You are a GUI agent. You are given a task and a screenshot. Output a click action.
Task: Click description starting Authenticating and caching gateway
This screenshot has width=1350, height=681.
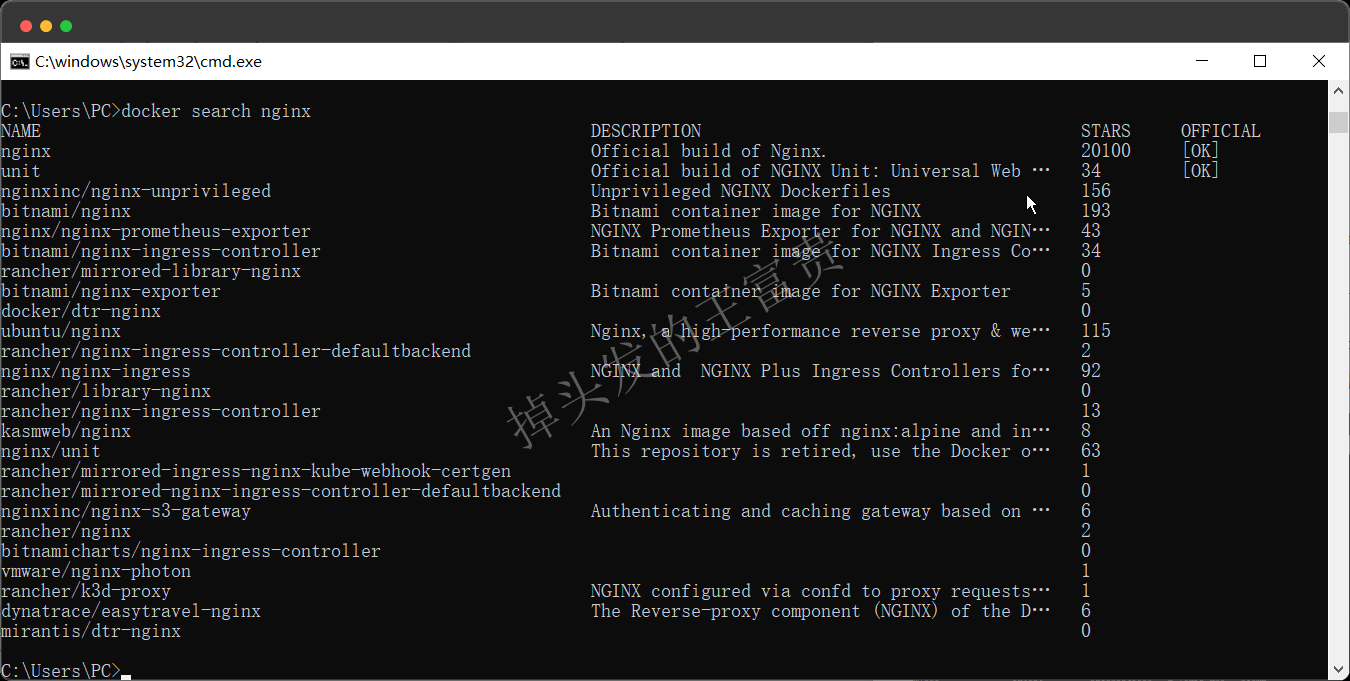pyautogui.click(x=821, y=511)
